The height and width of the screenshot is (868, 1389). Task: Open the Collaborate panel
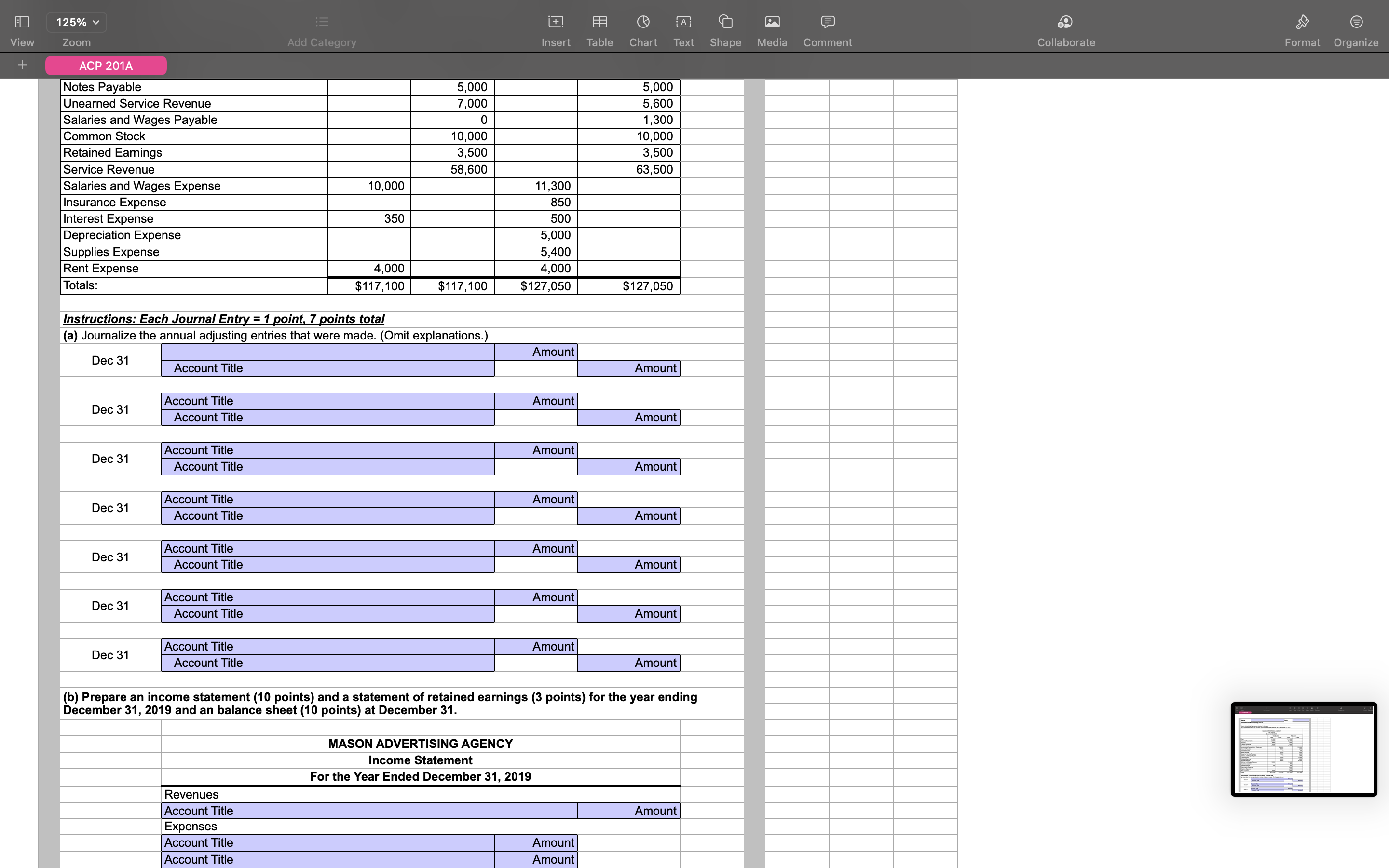click(1065, 22)
